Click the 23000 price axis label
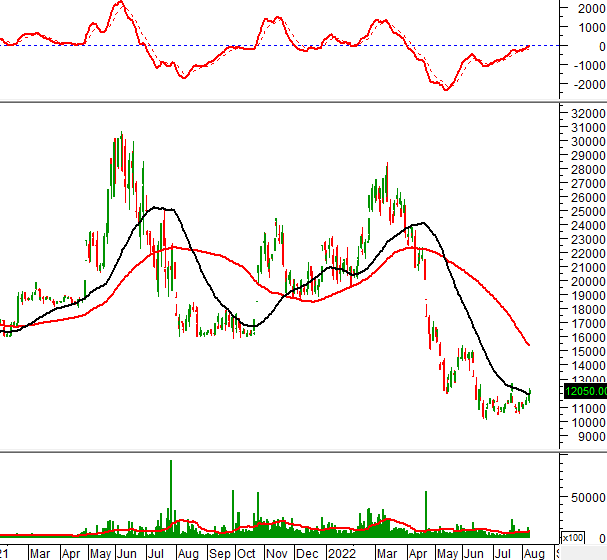Image resolution: width=607 pixels, height=560 pixels. click(x=588, y=239)
